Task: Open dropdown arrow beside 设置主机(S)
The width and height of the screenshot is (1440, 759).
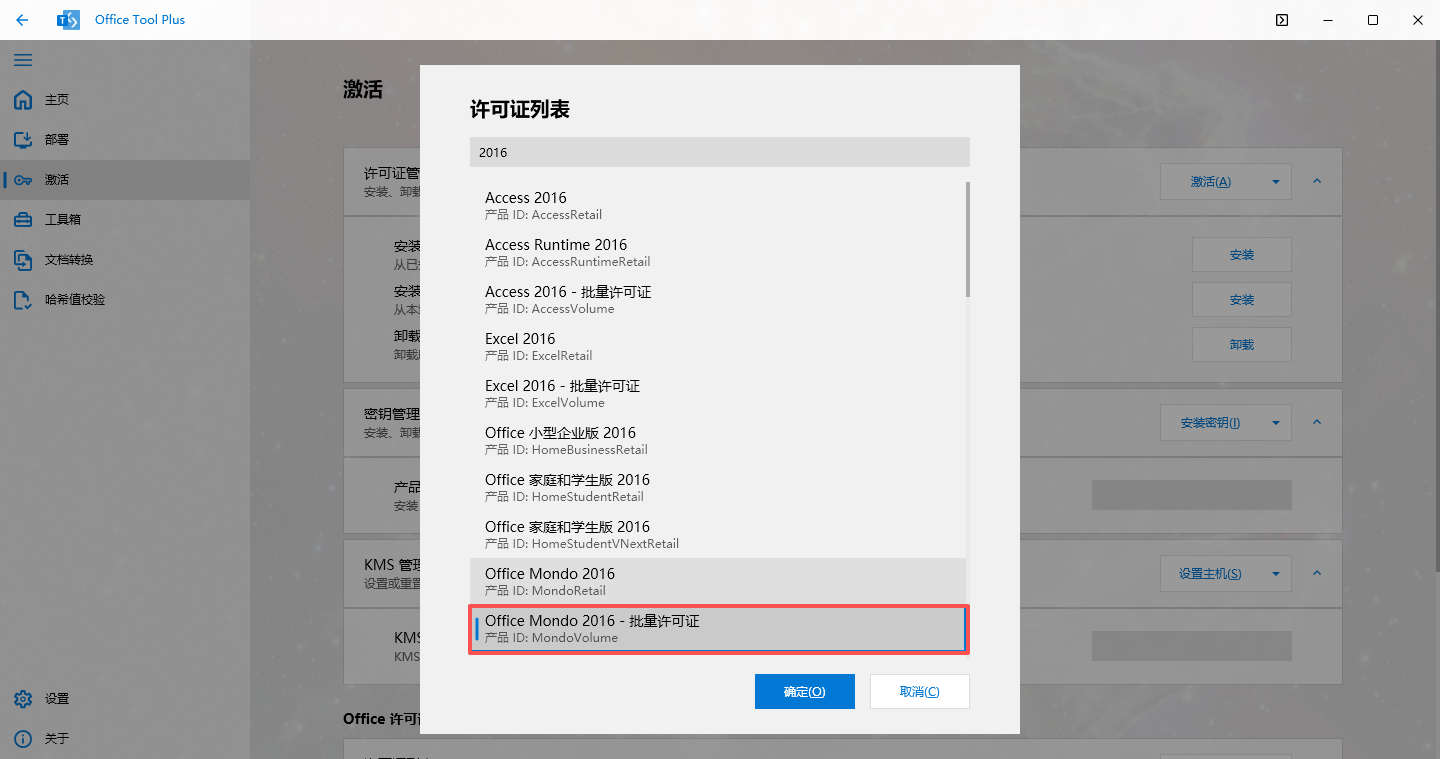Action: coord(1276,574)
